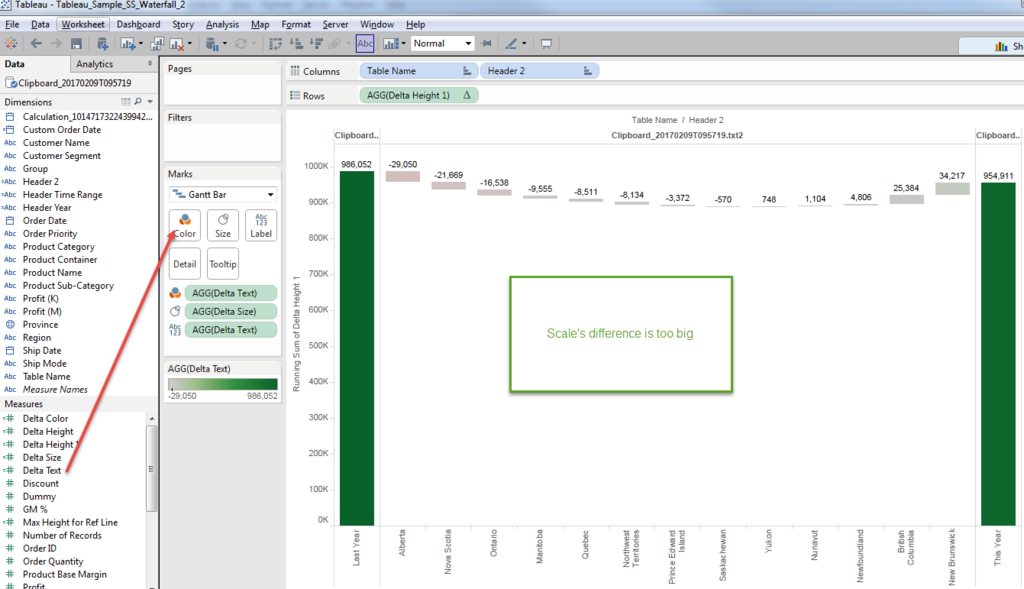The width and height of the screenshot is (1024, 589).
Task: Open the pause auto updates dropdown arrow
Action: click(x=225, y=44)
